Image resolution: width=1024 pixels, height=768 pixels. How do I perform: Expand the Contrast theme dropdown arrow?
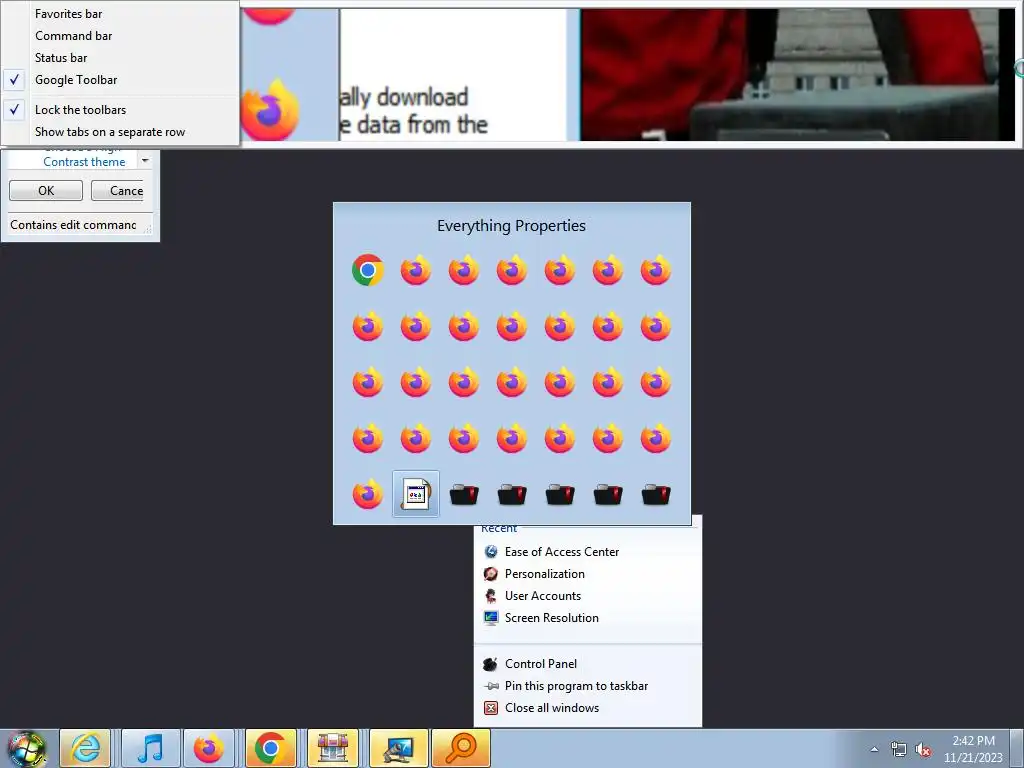pyautogui.click(x=145, y=160)
